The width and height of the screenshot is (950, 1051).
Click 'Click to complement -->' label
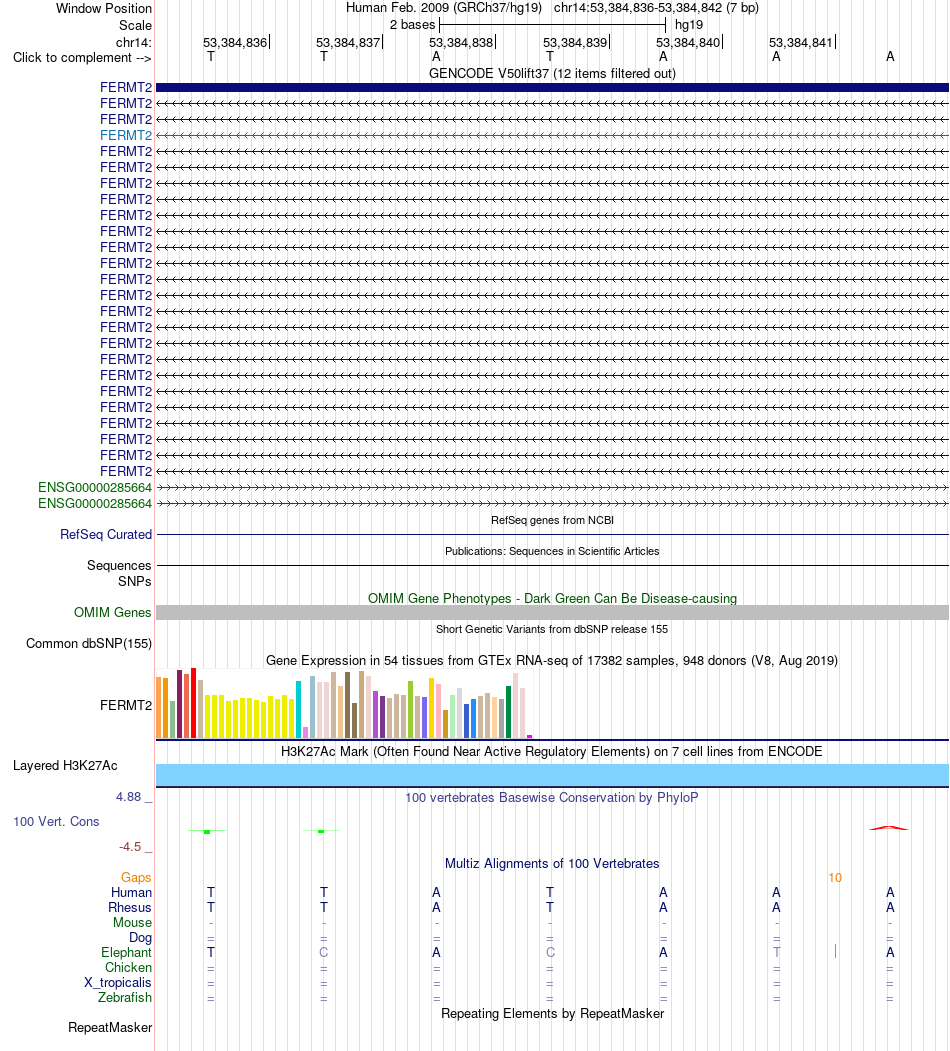[82, 58]
